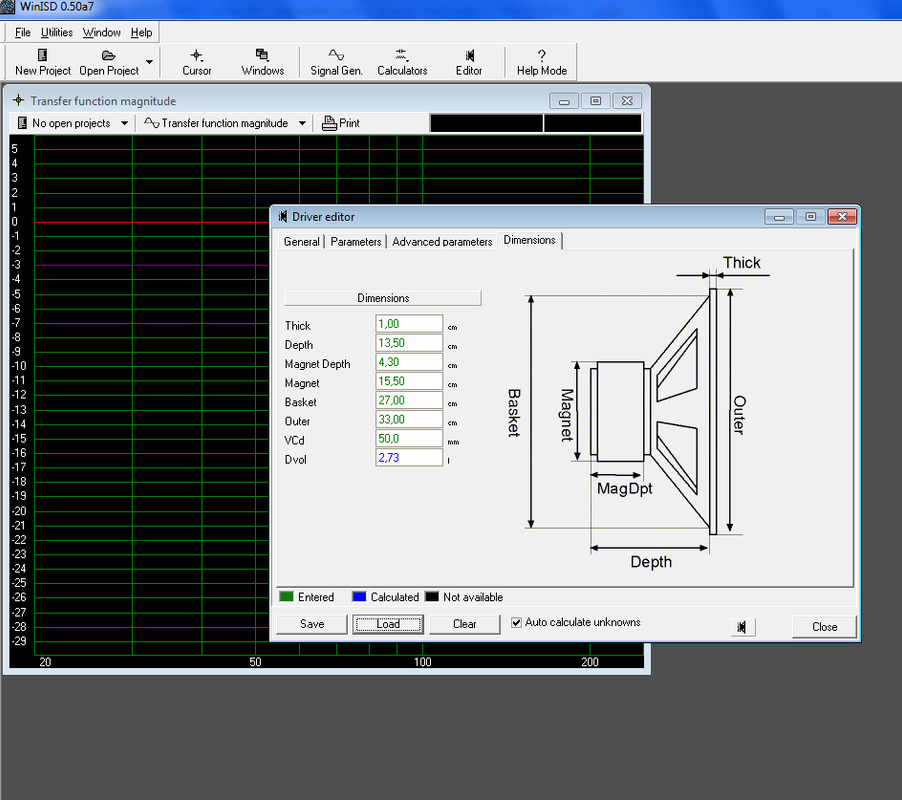This screenshot has height=800, width=902.
Task: Open the Help menu
Action: click(142, 32)
